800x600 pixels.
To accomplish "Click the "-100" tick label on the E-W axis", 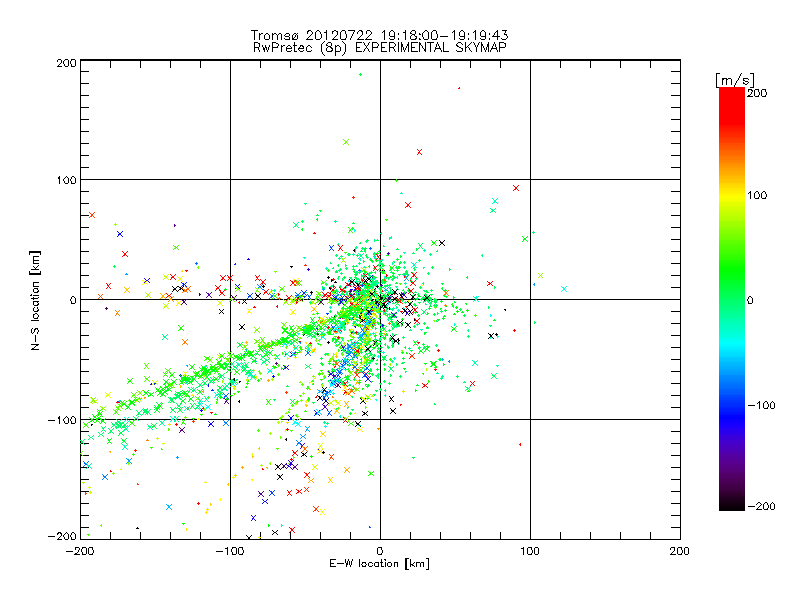I will [x=230, y=551].
